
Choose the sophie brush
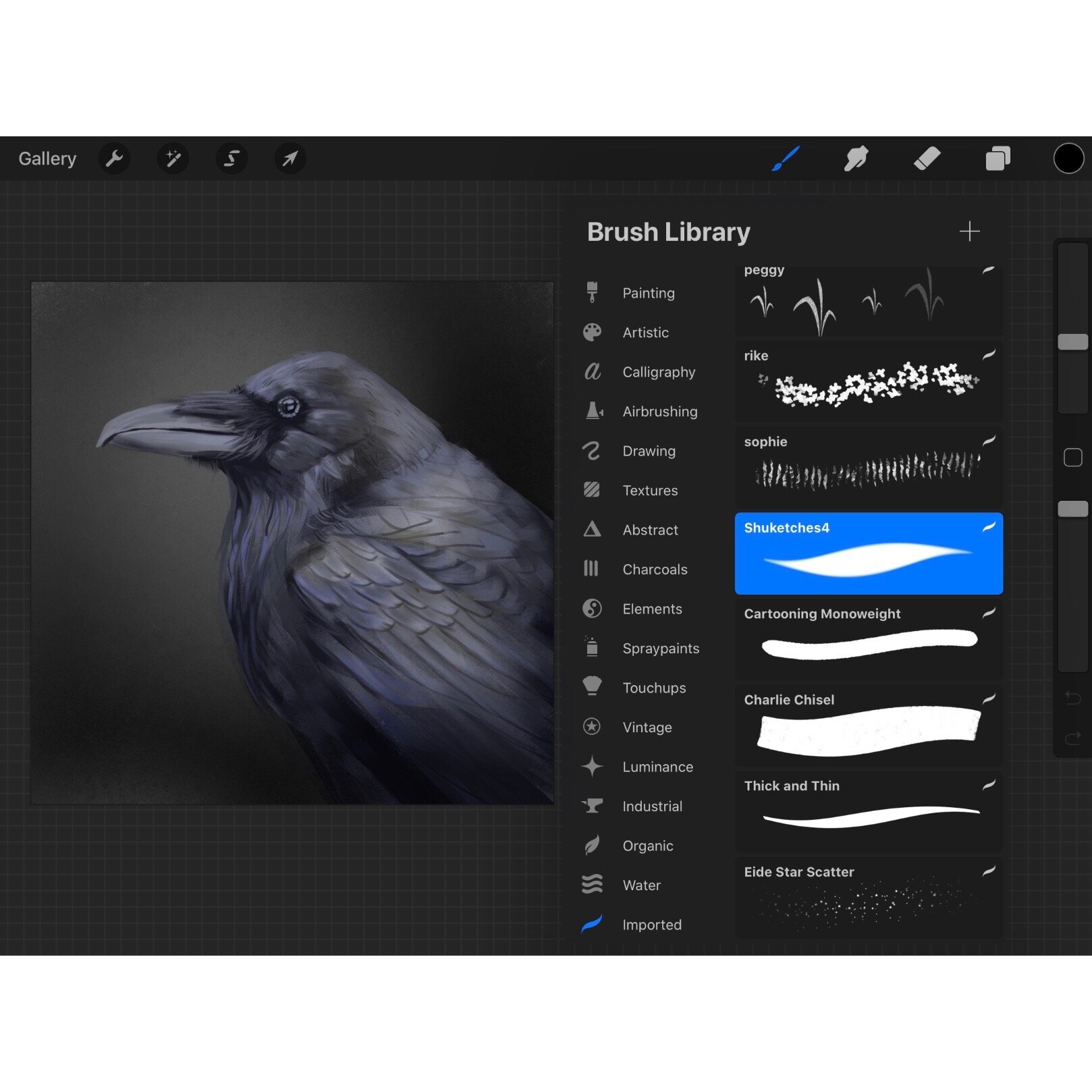[x=869, y=468]
